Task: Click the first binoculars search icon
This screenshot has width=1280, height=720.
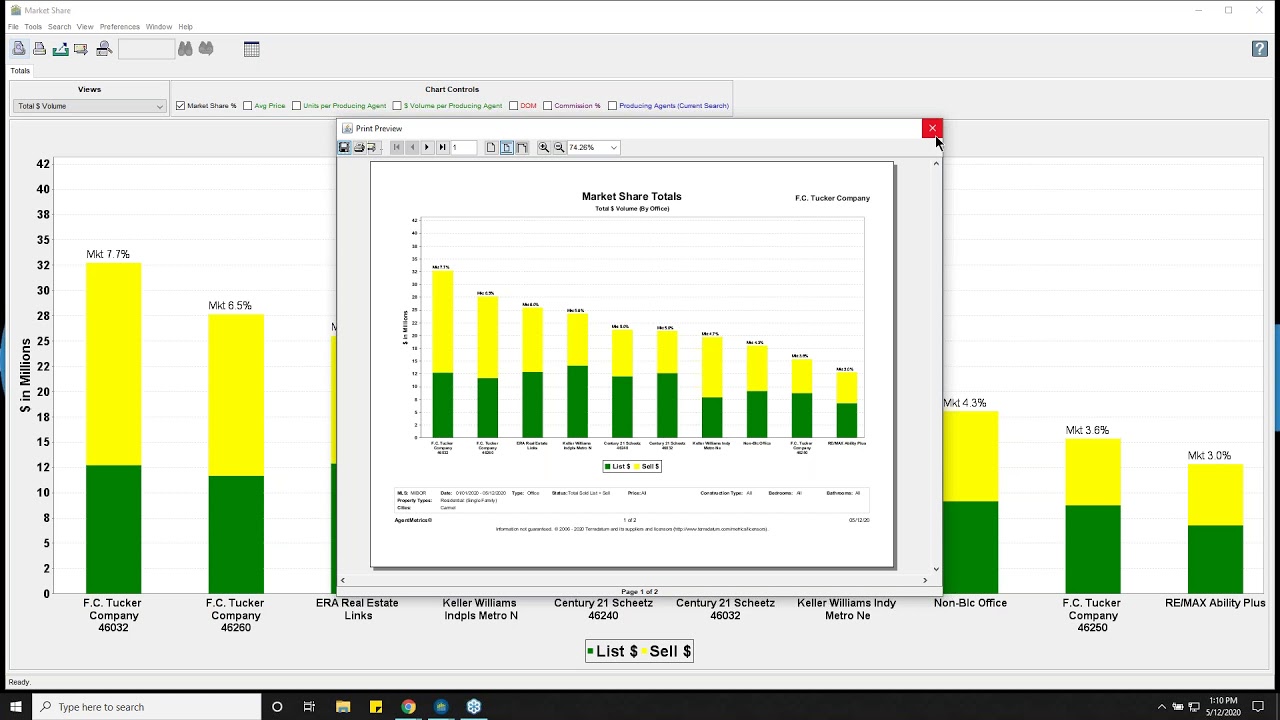Action: 185,49
